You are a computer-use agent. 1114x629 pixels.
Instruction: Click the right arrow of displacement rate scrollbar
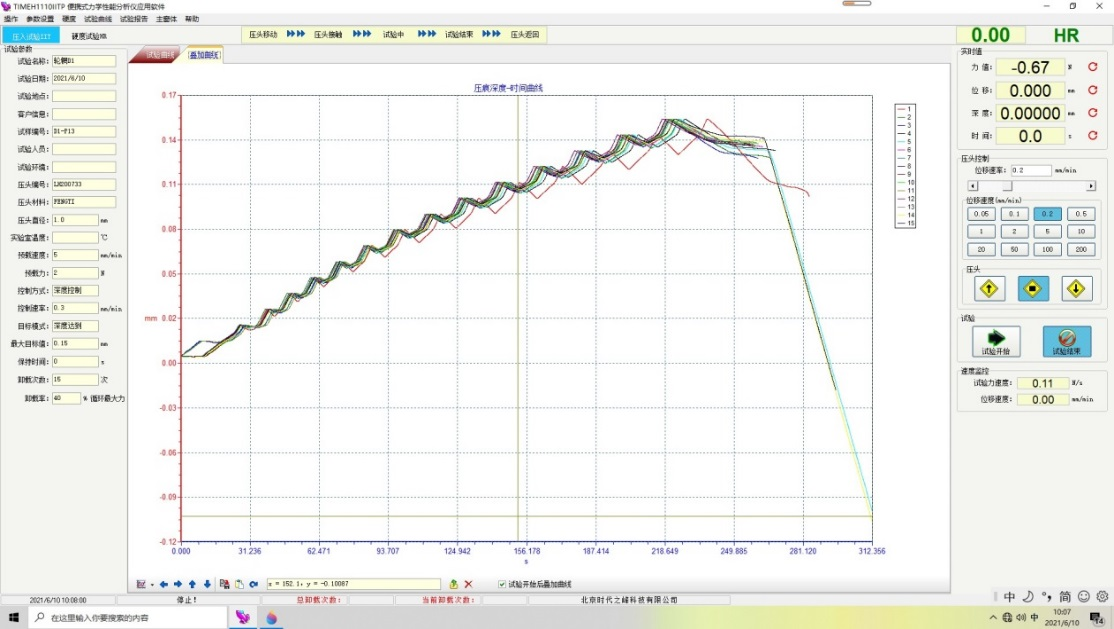[1091, 186]
